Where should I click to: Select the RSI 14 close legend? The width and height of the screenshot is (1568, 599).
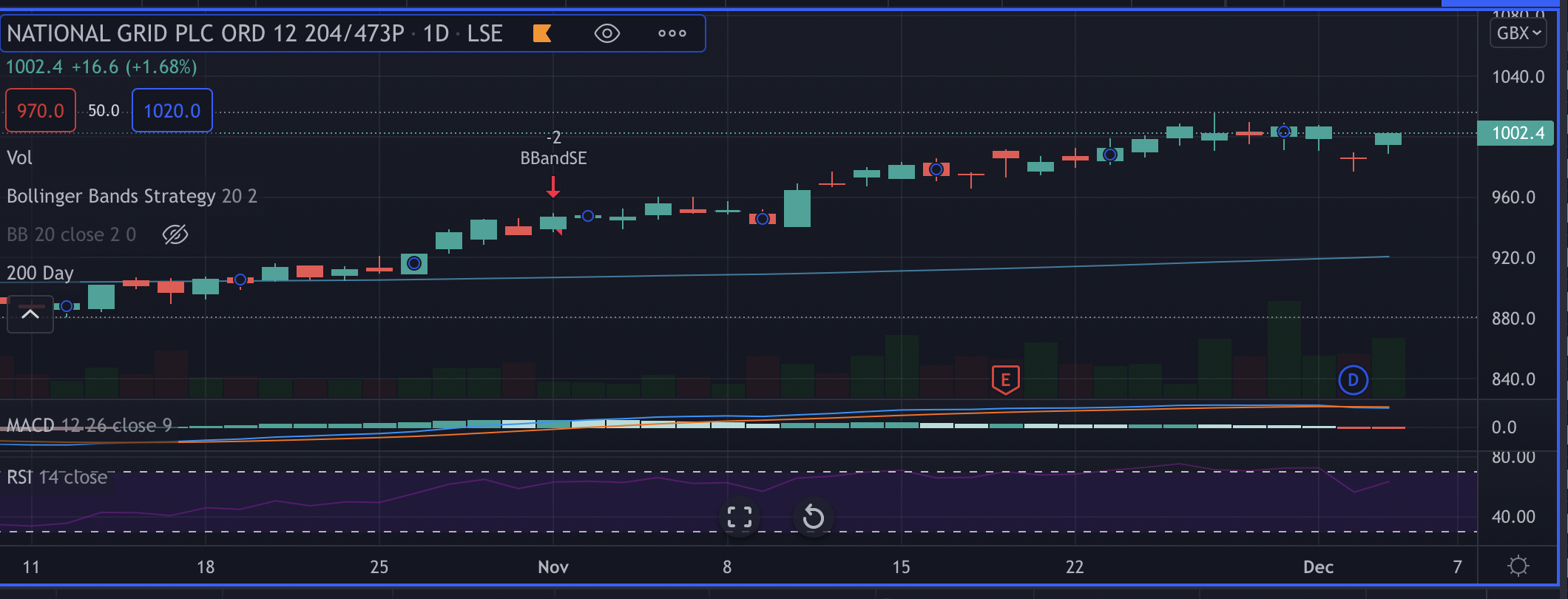[x=57, y=477]
